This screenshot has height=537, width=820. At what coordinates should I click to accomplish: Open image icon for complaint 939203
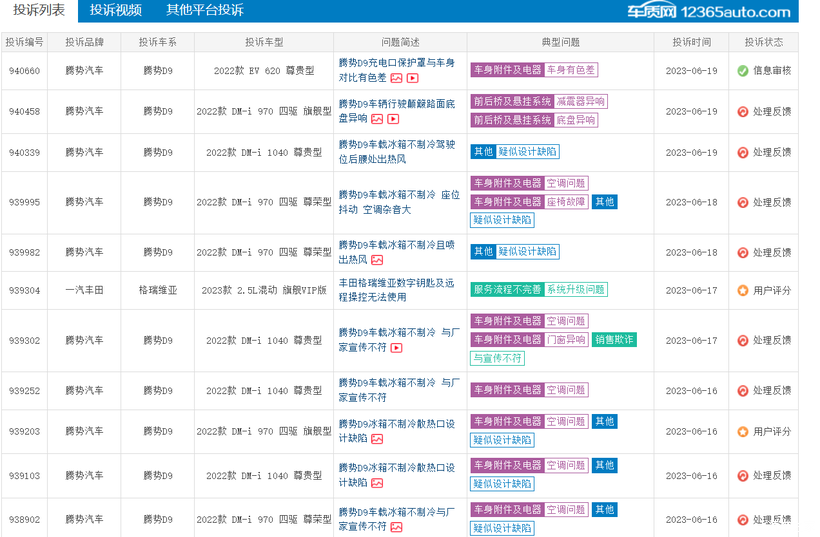pyautogui.click(x=377, y=439)
